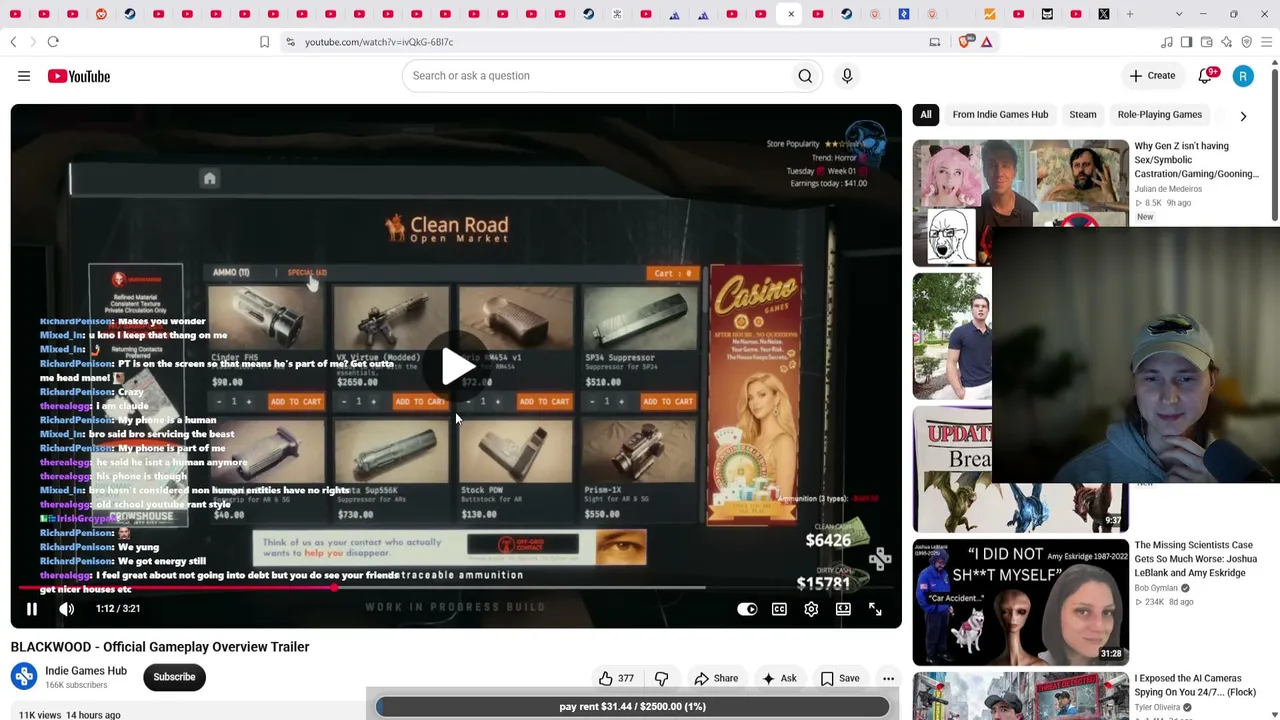Open the video player settings gear
This screenshot has width=1280, height=720.
tap(811, 609)
